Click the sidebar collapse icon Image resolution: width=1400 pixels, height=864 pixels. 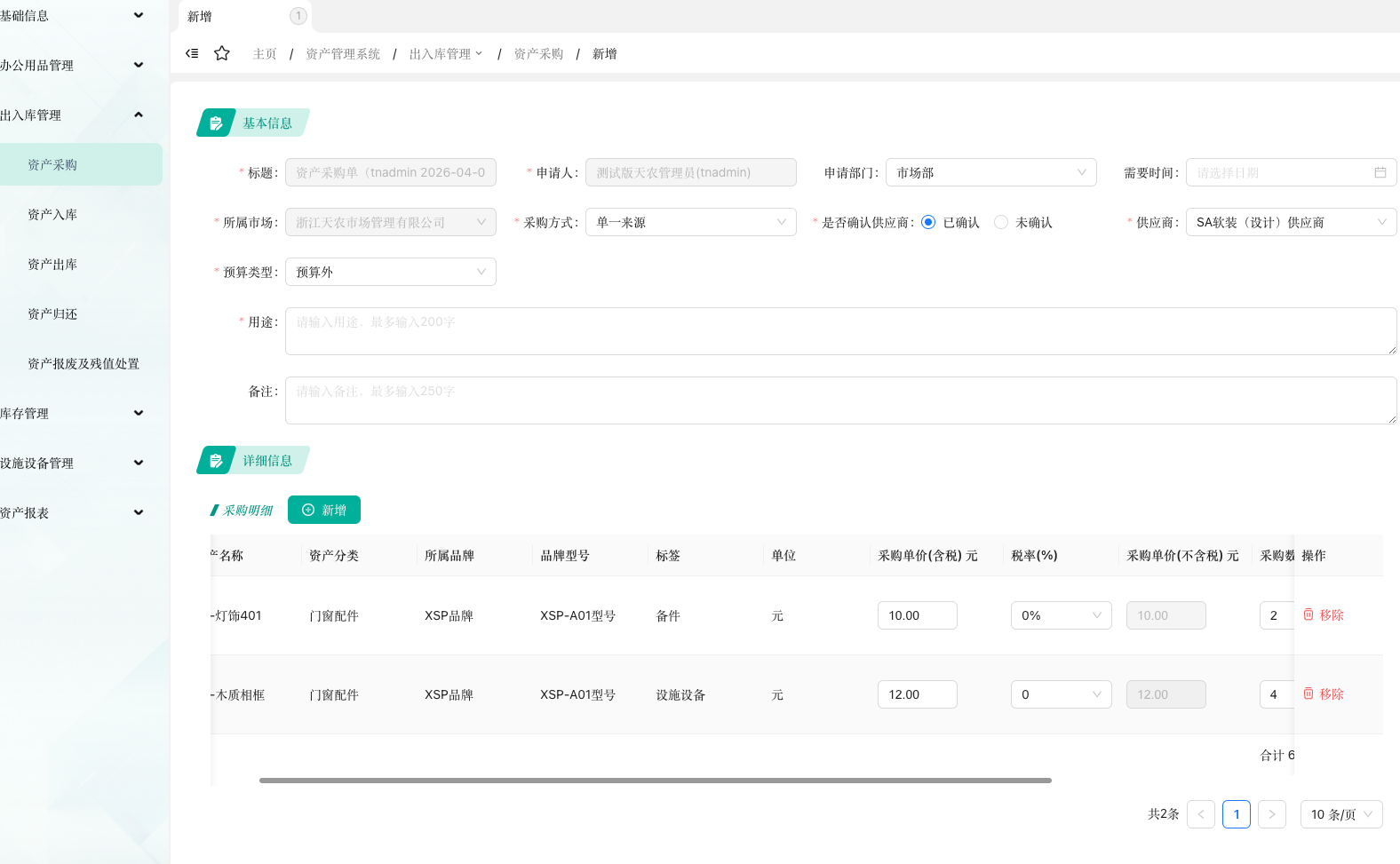click(x=192, y=53)
